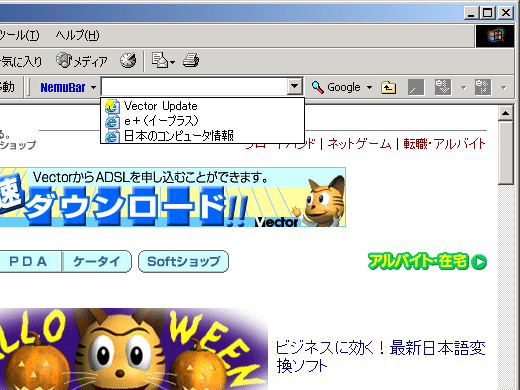Click the Print toolbar icon
The image size is (520, 390).
coord(191,61)
